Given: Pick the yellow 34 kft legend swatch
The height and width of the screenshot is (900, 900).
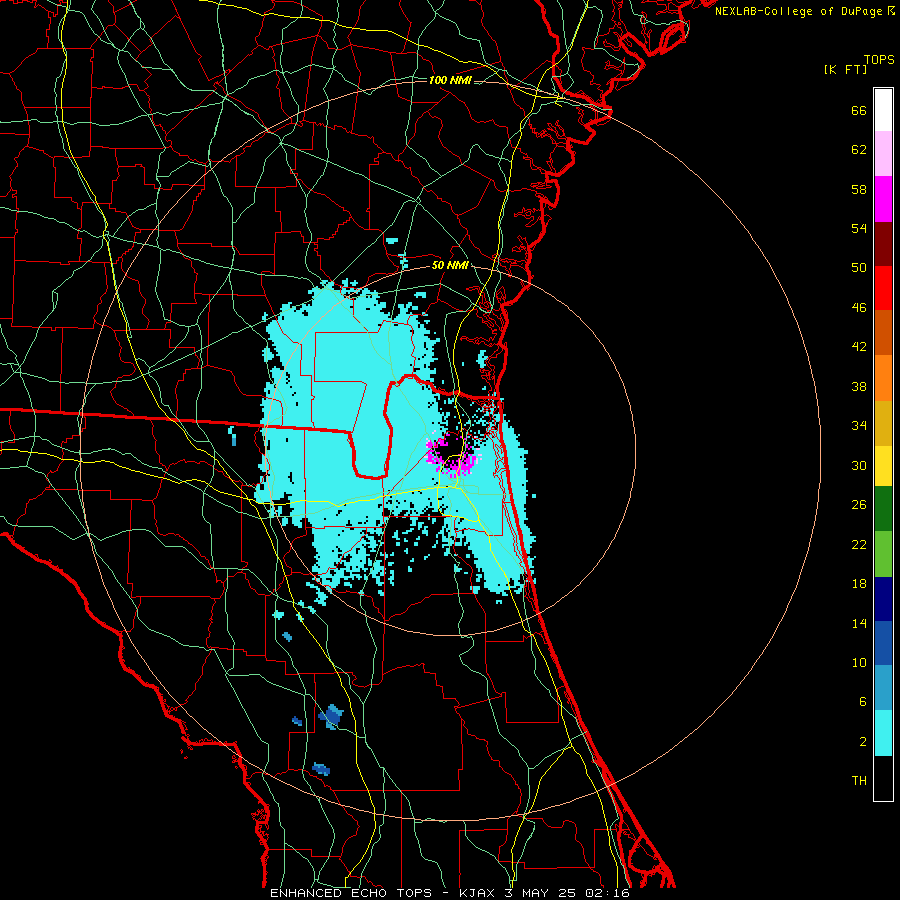Looking at the screenshot, I should (883, 466).
